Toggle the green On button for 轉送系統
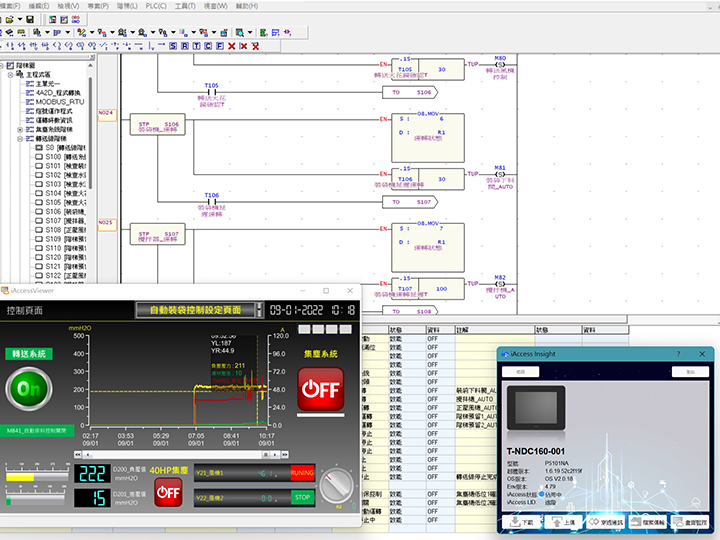The width and height of the screenshot is (720, 540). click(x=29, y=388)
